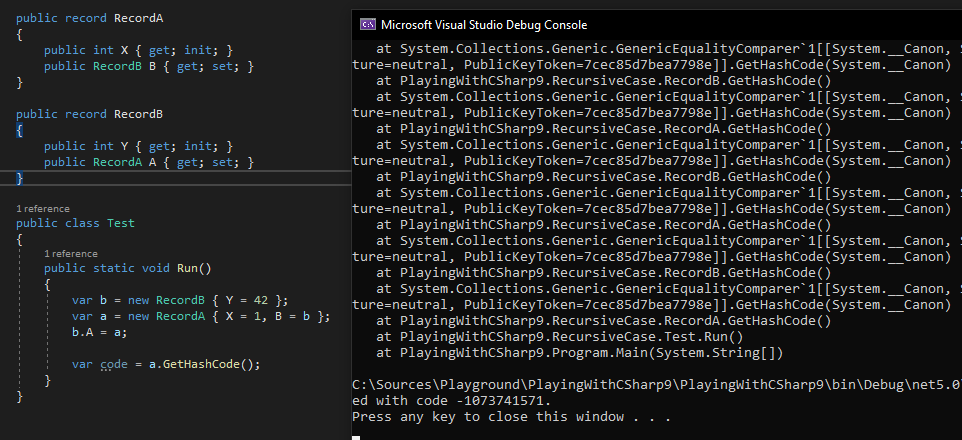
Task: Click the 'public RecordA A { get; set; }' line
Action: (x=149, y=162)
